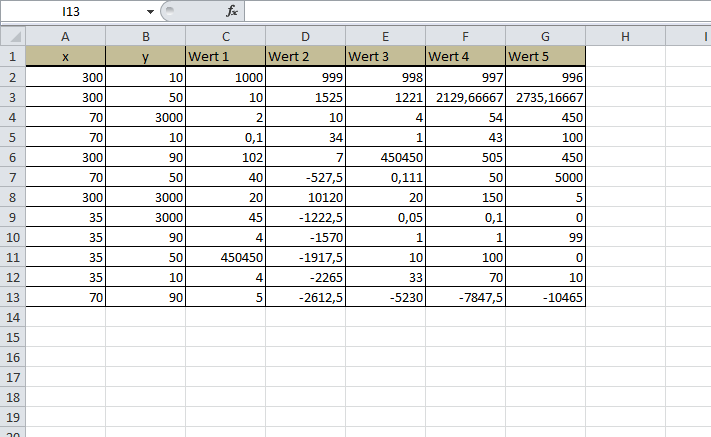Select column B header
Screen dimensions: 711x437
coord(146,36)
